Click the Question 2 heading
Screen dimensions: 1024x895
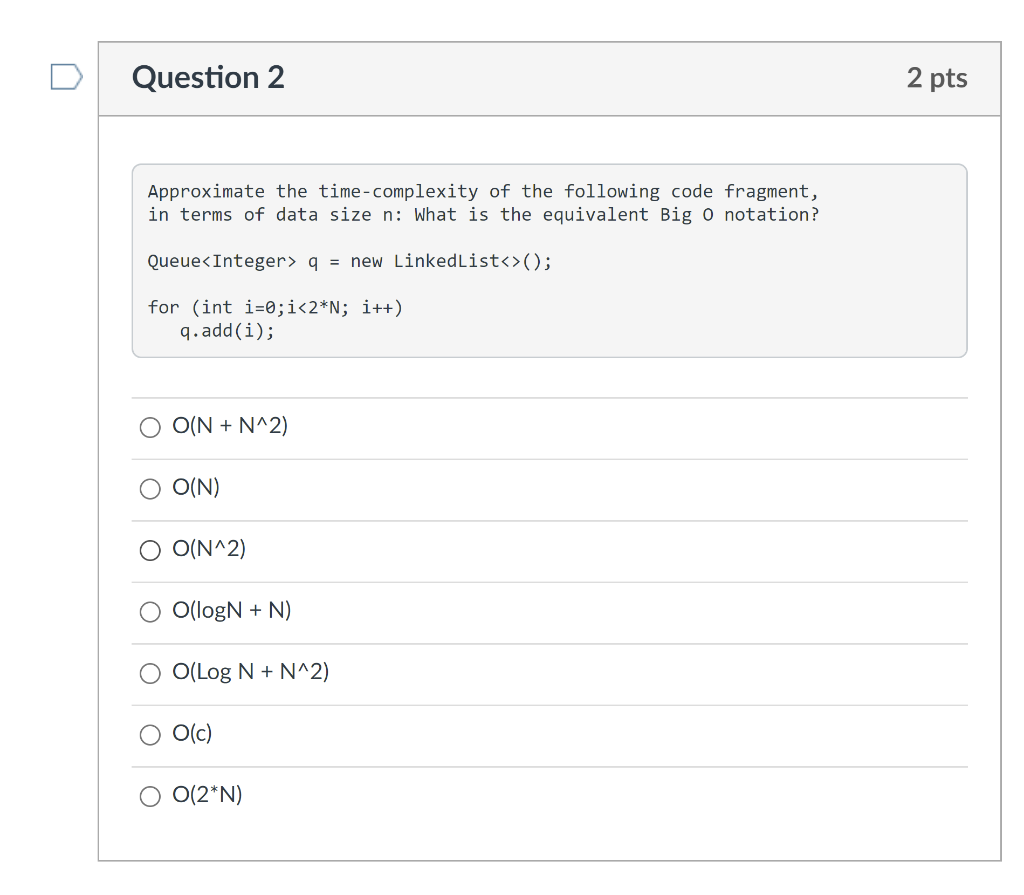[x=208, y=77]
